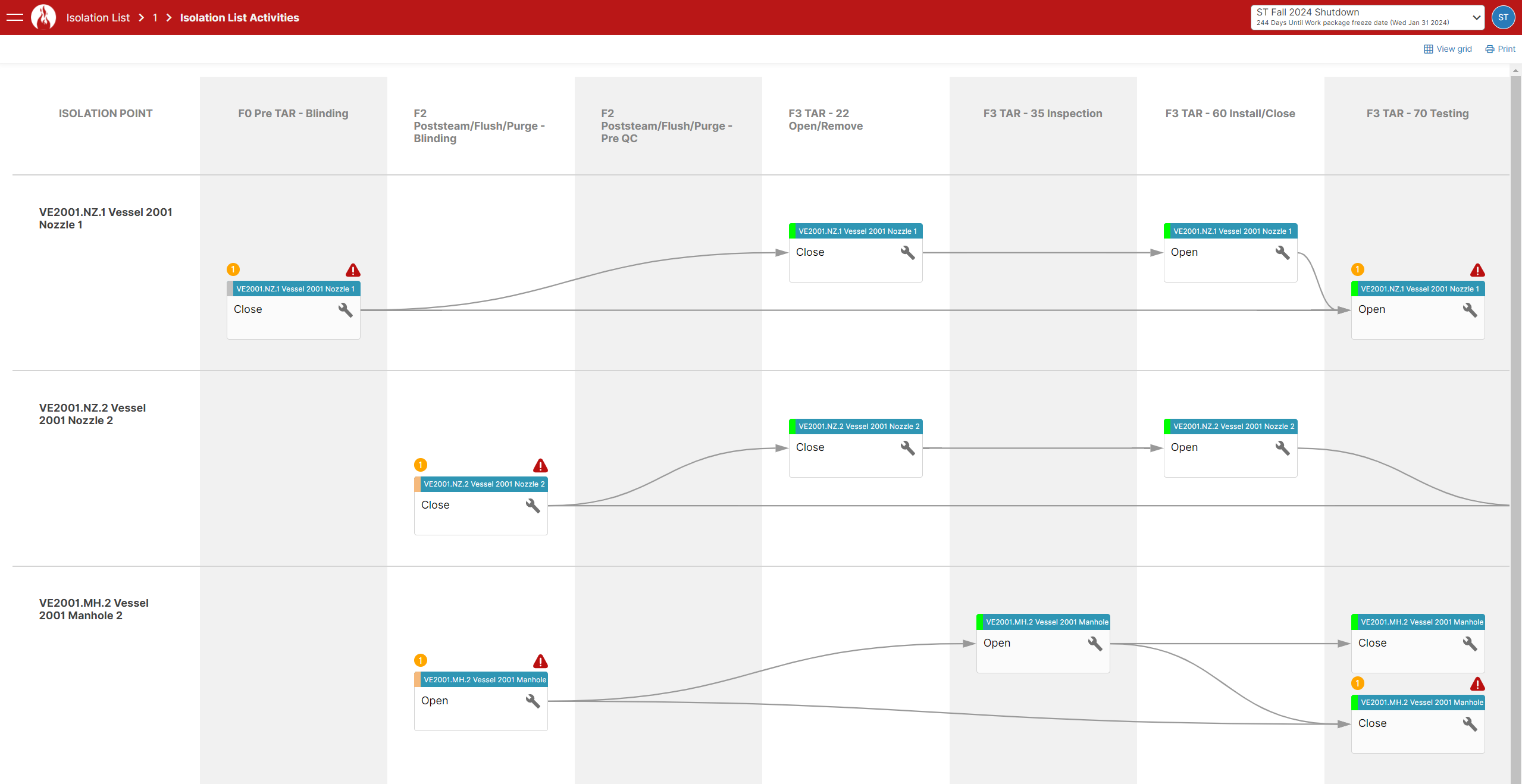Click wrench icon on F0 Pre TAR Close card
Image resolution: width=1522 pixels, height=784 pixels.
point(345,310)
